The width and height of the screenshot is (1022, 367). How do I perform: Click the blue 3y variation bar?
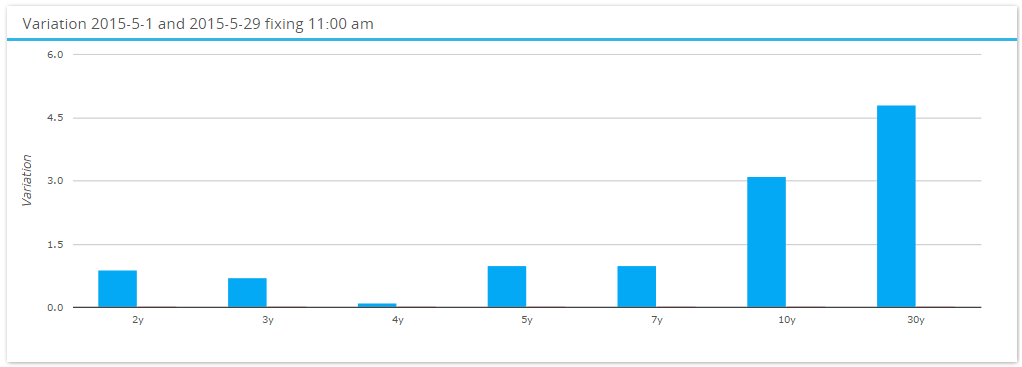pyautogui.click(x=247, y=293)
